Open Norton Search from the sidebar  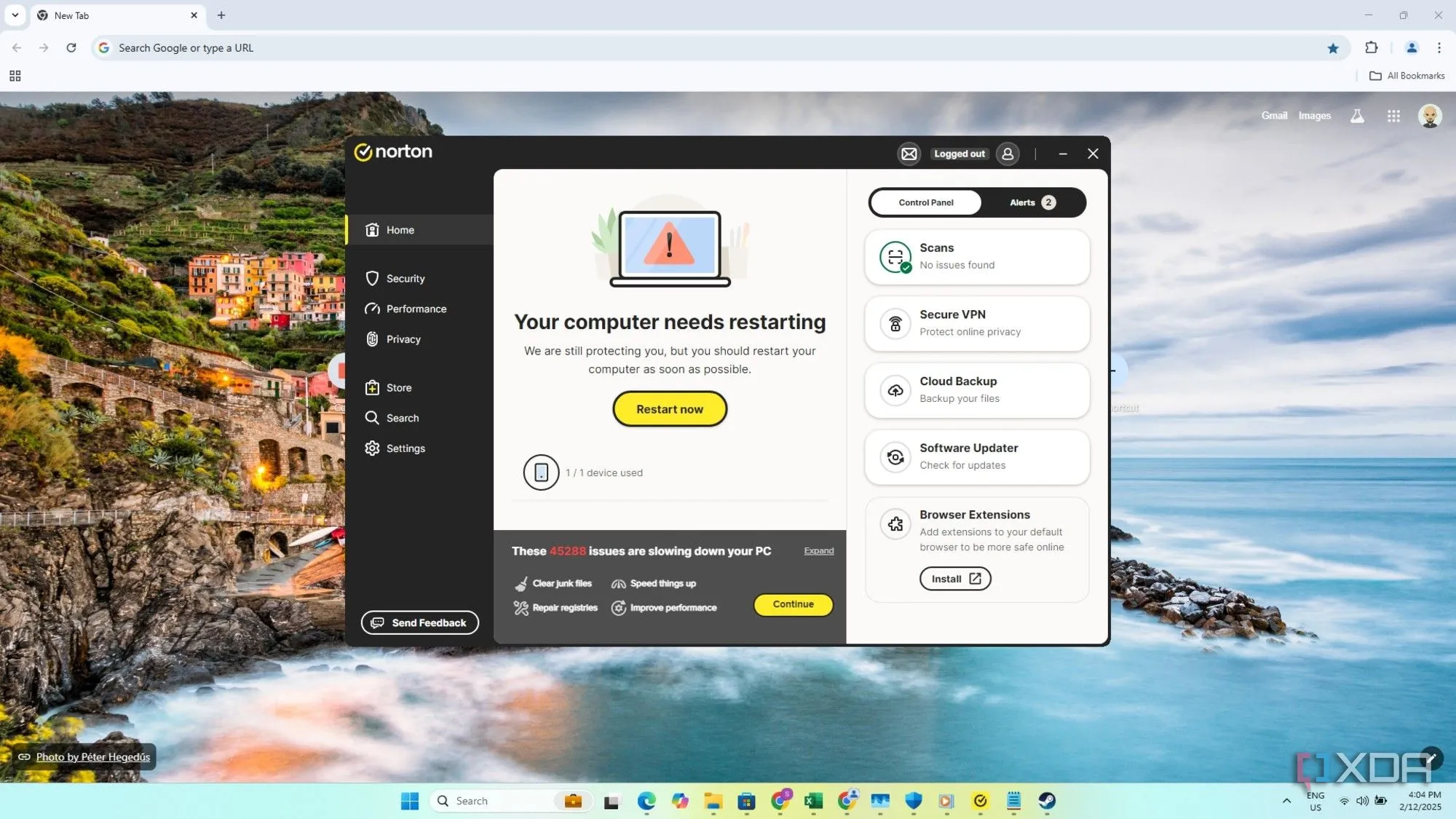click(x=401, y=418)
